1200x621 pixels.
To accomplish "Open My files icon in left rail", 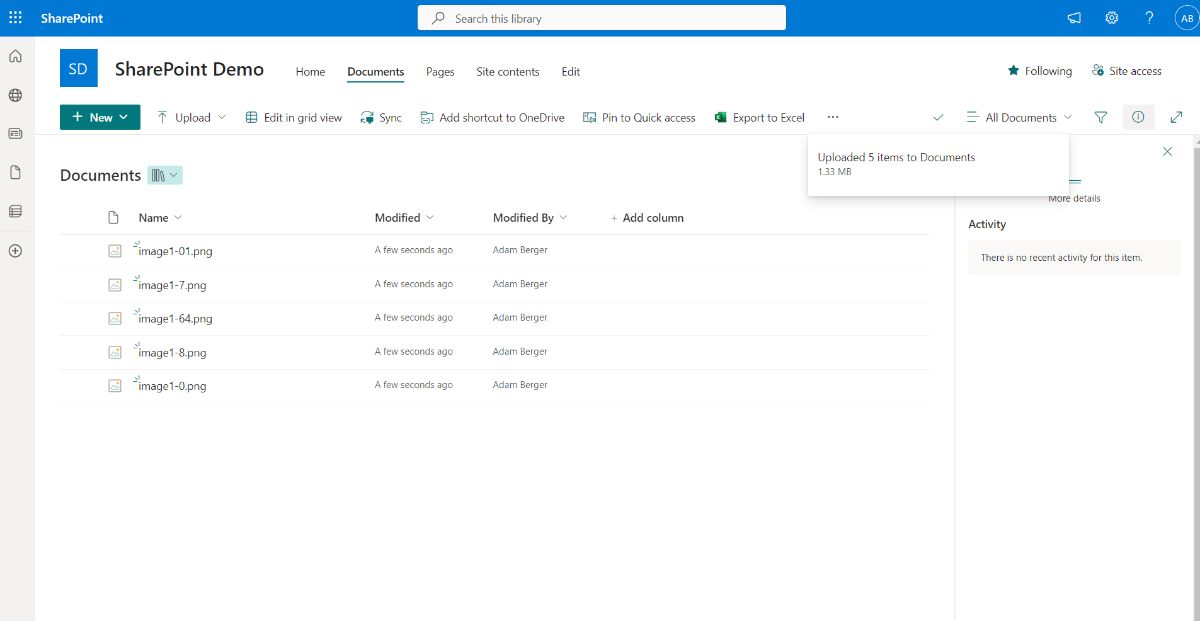I will click(x=15, y=172).
